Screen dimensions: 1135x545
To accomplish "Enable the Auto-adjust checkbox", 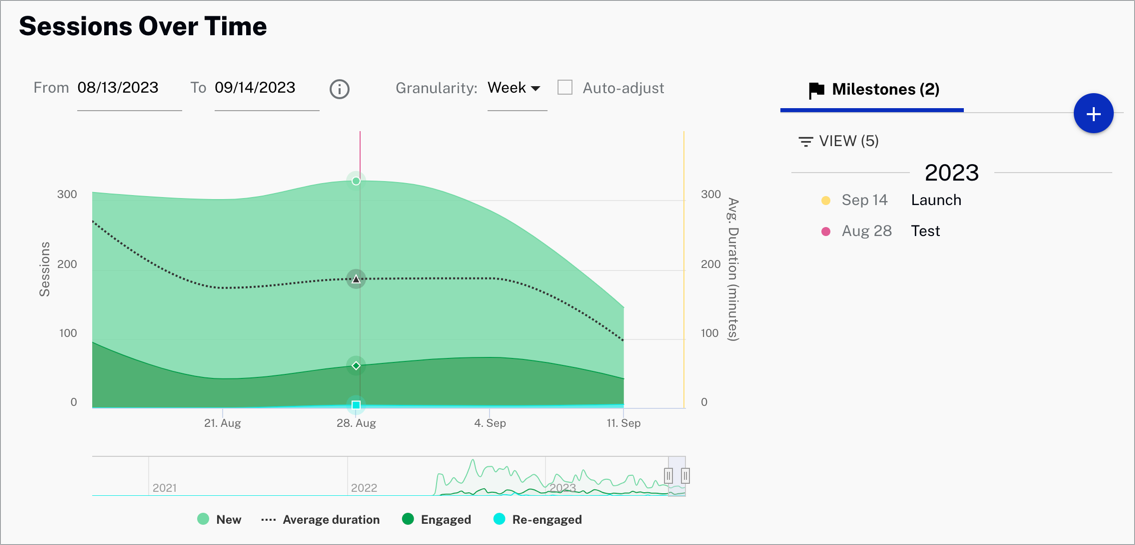I will tap(565, 88).
